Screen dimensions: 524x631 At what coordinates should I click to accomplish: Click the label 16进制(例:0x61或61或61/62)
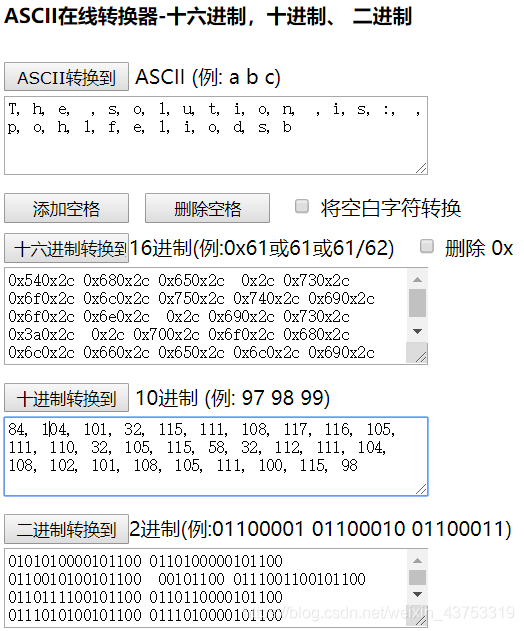pos(262,248)
